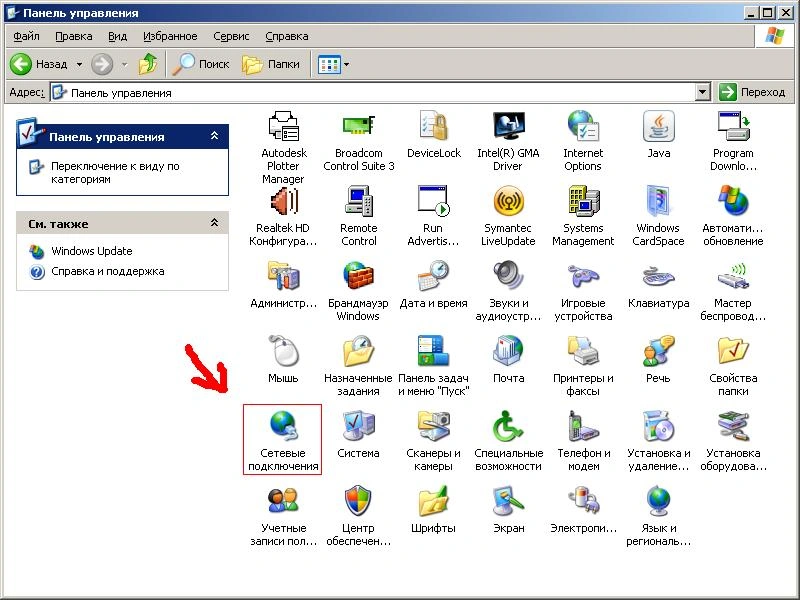Open Специальные возможности accessibility icon
The image size is (800, 600).
508,426
